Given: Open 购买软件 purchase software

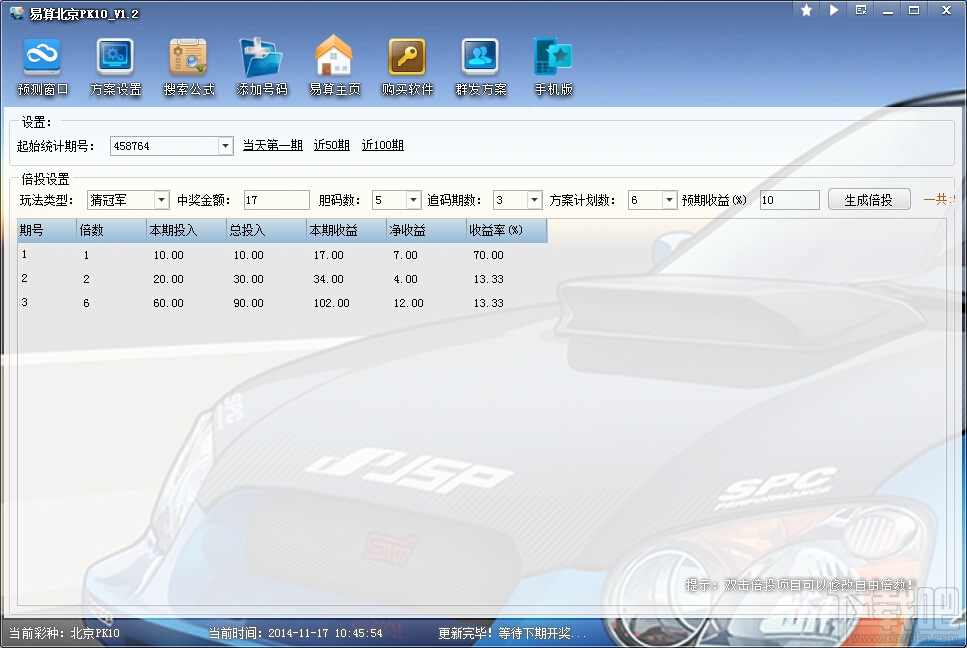Looking at the screenshot, I should pos(407,66).
